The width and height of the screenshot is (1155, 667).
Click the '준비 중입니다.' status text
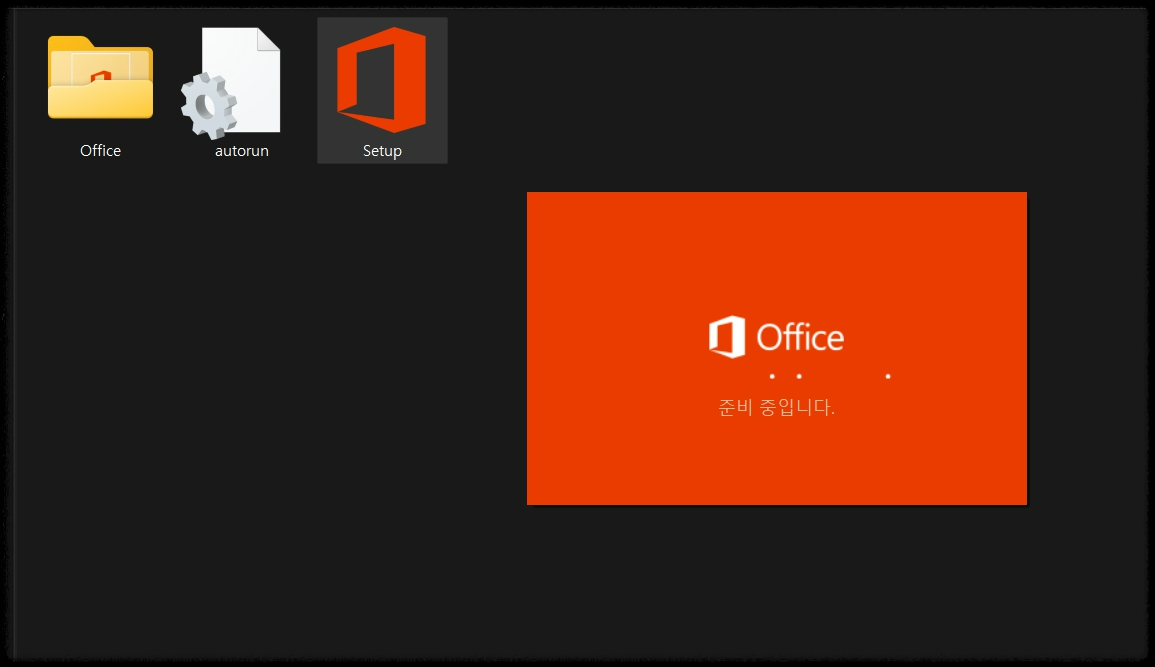[x=776, y=407]
